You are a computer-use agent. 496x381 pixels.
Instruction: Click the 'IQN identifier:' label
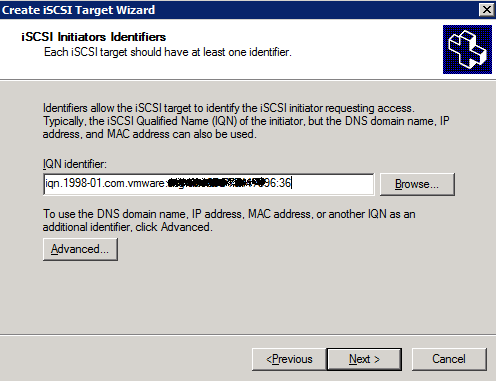75,164
